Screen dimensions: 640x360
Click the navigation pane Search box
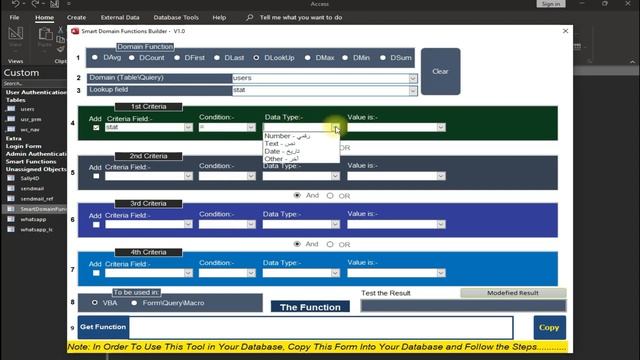[34, 83]
